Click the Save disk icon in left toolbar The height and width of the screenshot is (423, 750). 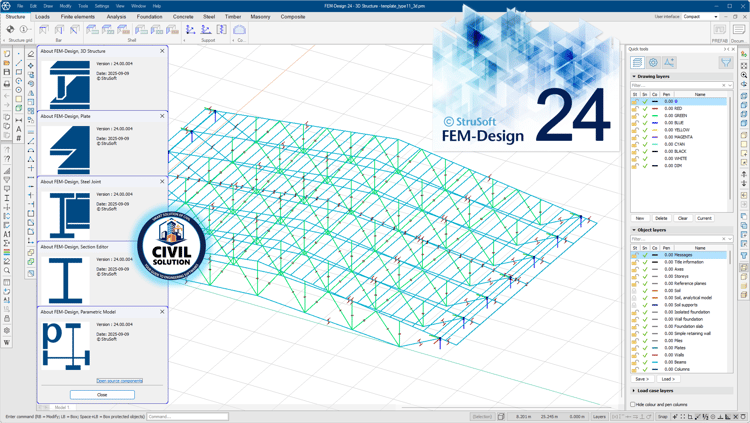[7, 72]
